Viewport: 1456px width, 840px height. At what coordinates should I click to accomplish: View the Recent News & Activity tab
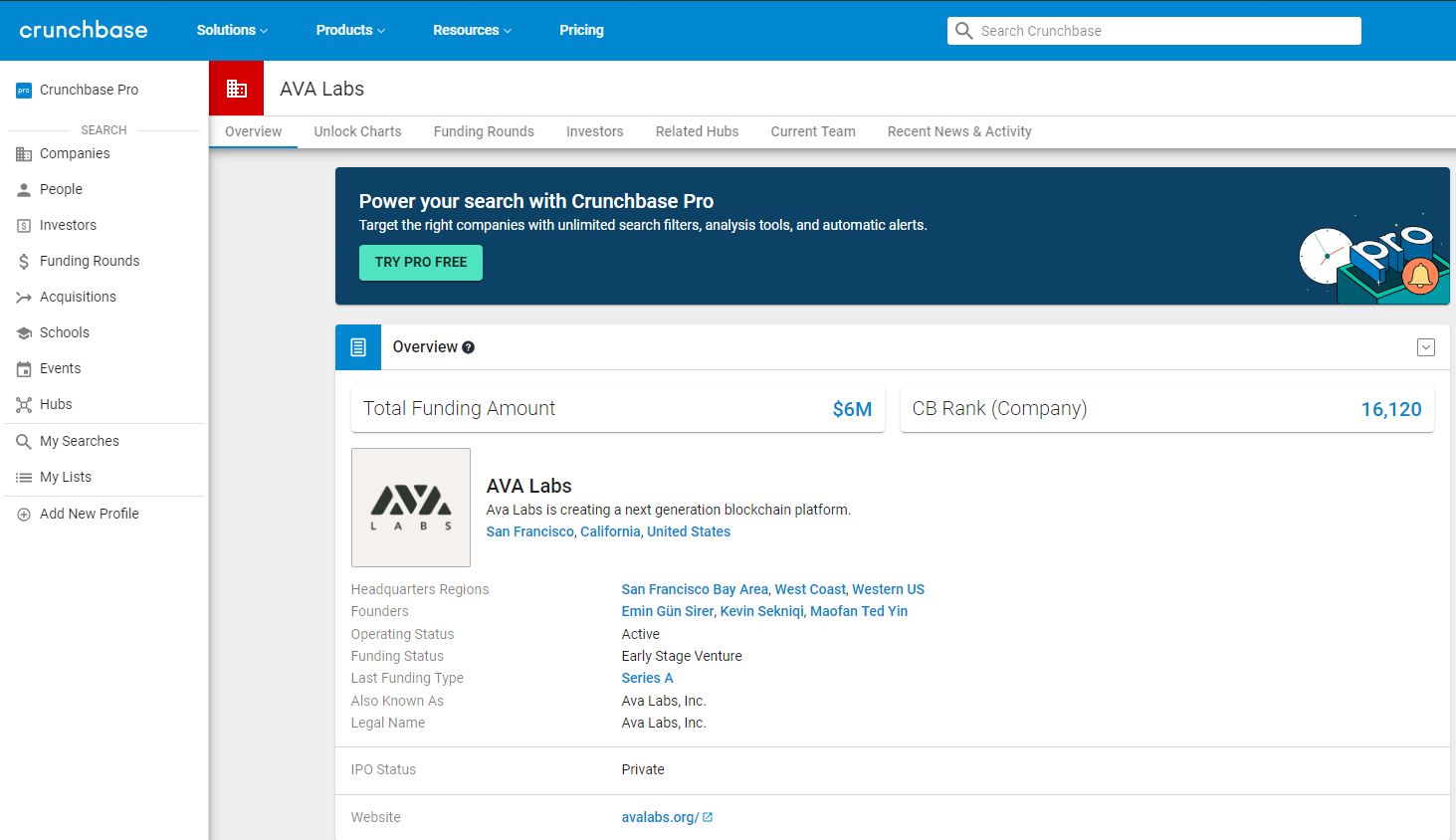click(959, 131)
